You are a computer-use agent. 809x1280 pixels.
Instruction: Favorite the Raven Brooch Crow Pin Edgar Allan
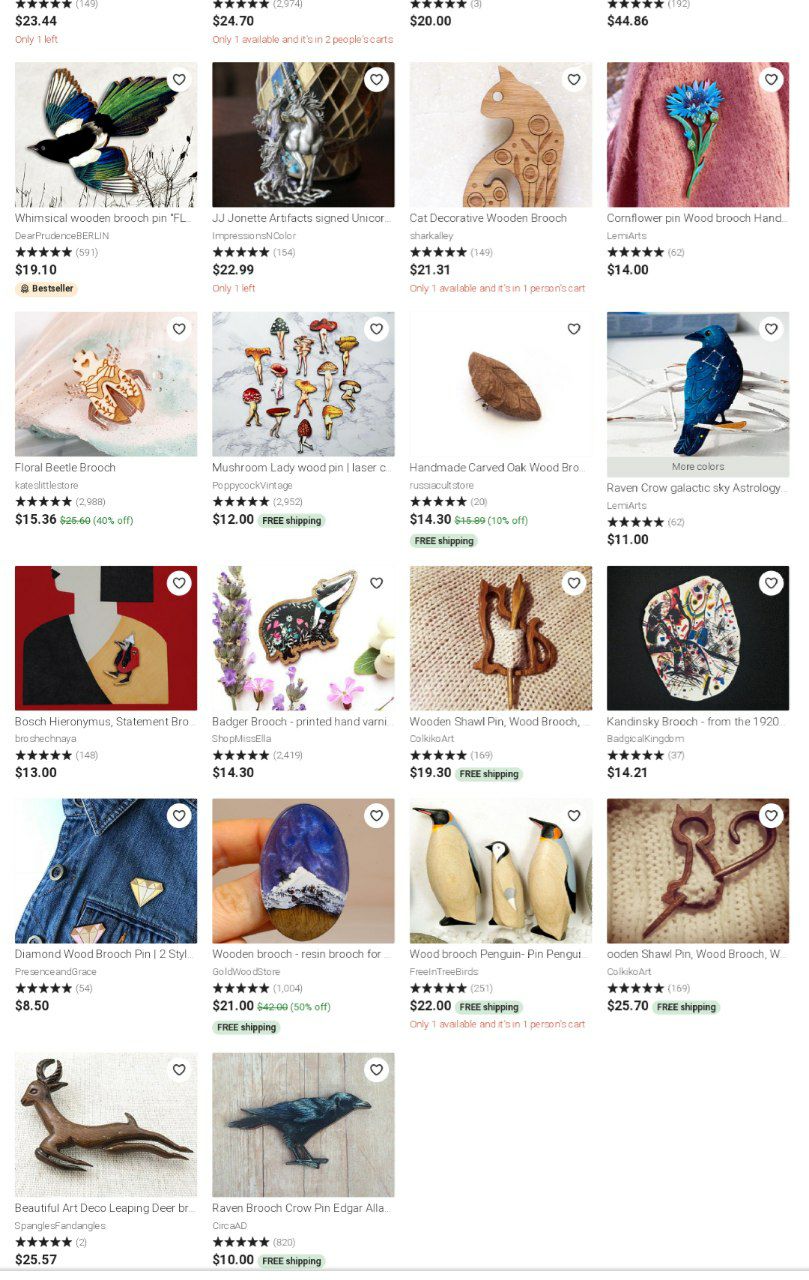(376, 1070)
